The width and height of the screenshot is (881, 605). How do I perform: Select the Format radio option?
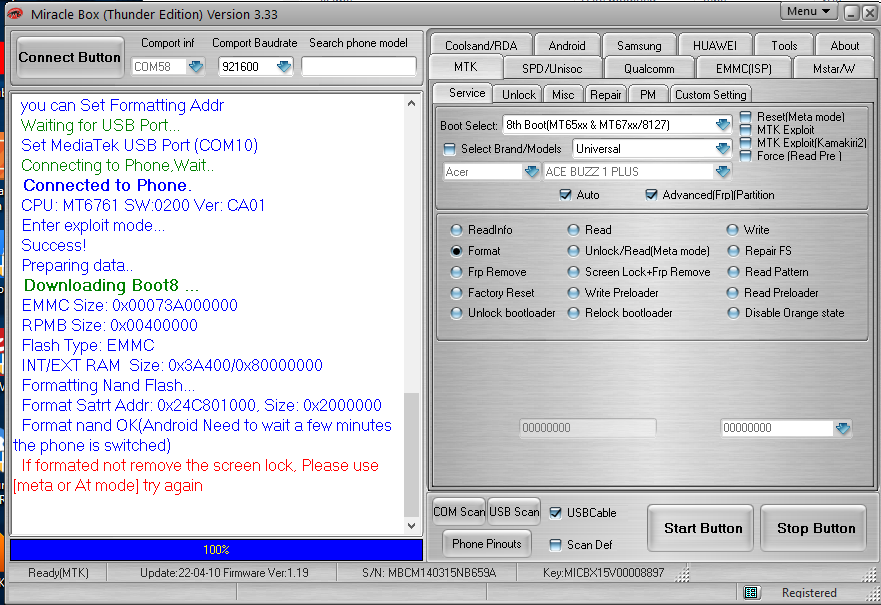456,251
